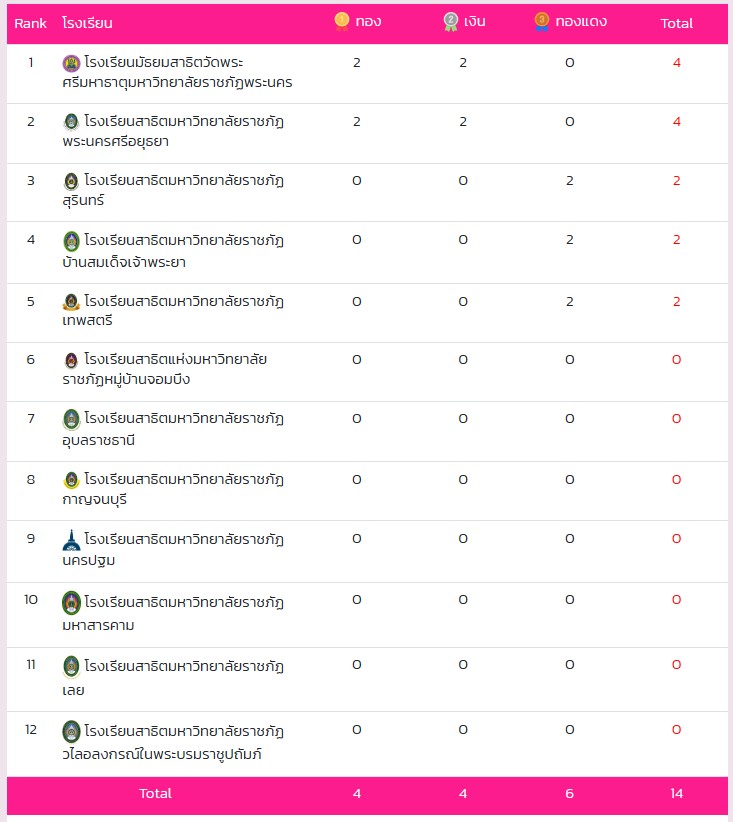
Task: Click the Muban Chombueng school emblem
Action: click(71, 360)
